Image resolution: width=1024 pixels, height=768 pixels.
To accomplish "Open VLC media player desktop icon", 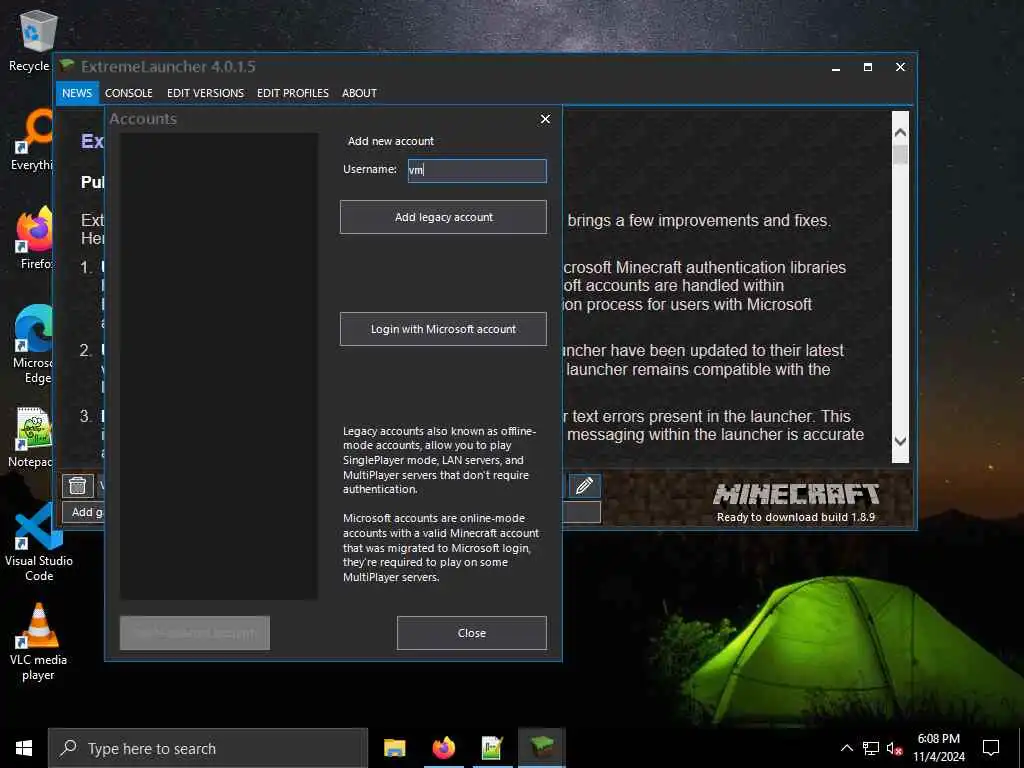I will point(39,643).
